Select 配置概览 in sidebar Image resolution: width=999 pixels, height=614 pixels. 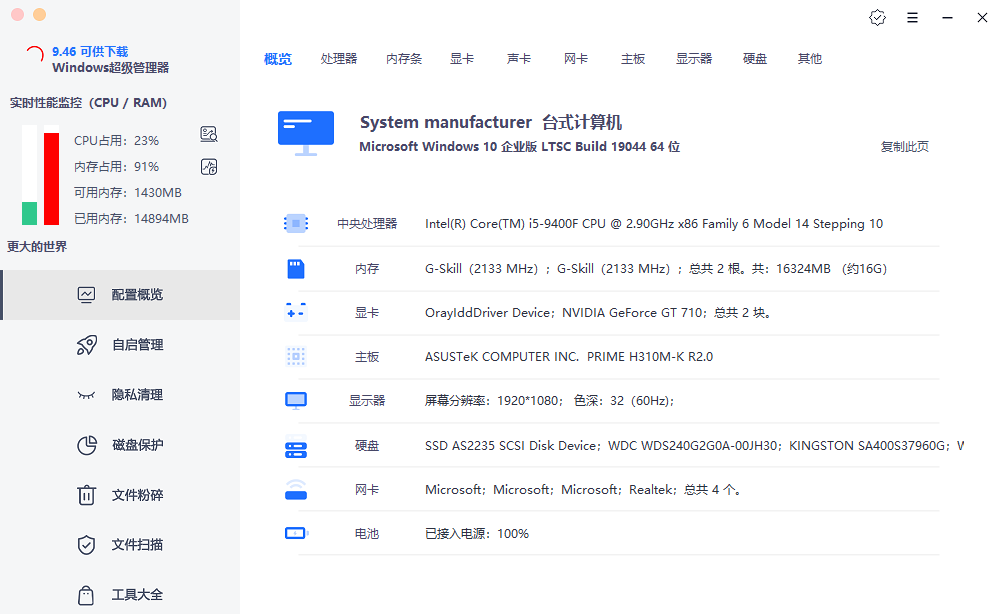click(x=120, y=294)
